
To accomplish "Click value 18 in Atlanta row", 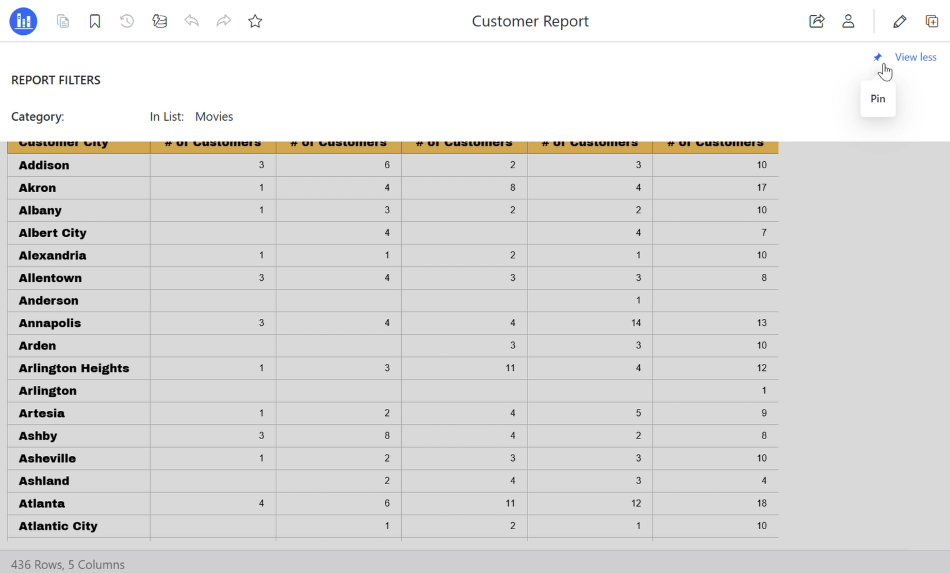I will pos(762,503).
